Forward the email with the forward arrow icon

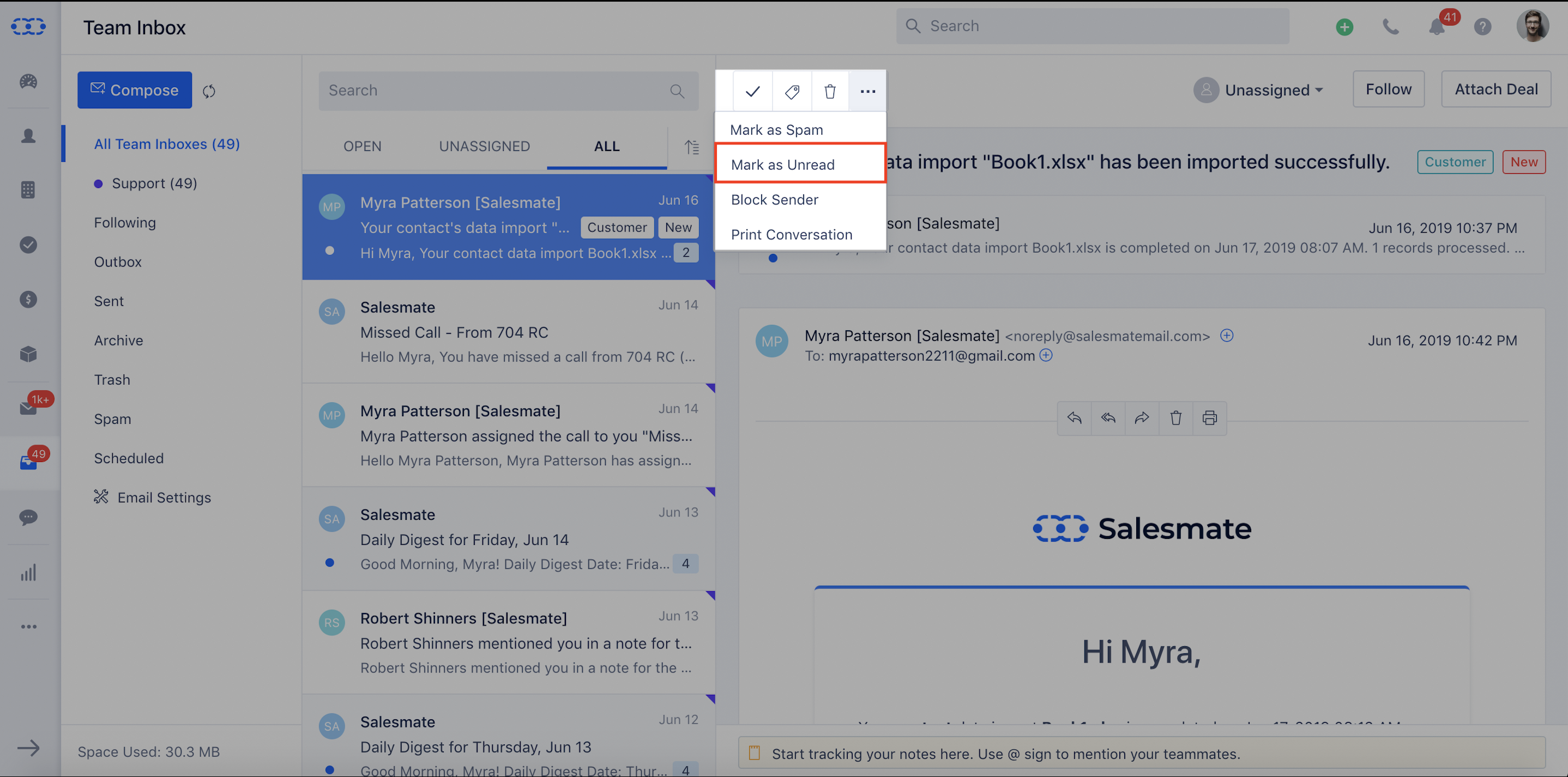click(x=1142, y=418)
